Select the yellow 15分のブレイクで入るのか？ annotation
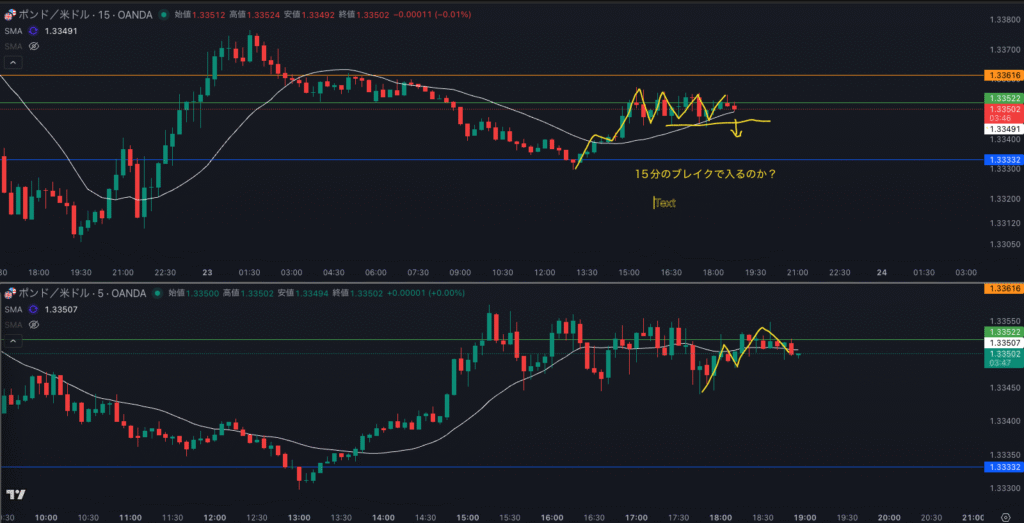1024x523 pixels. (x=705, y=174)
